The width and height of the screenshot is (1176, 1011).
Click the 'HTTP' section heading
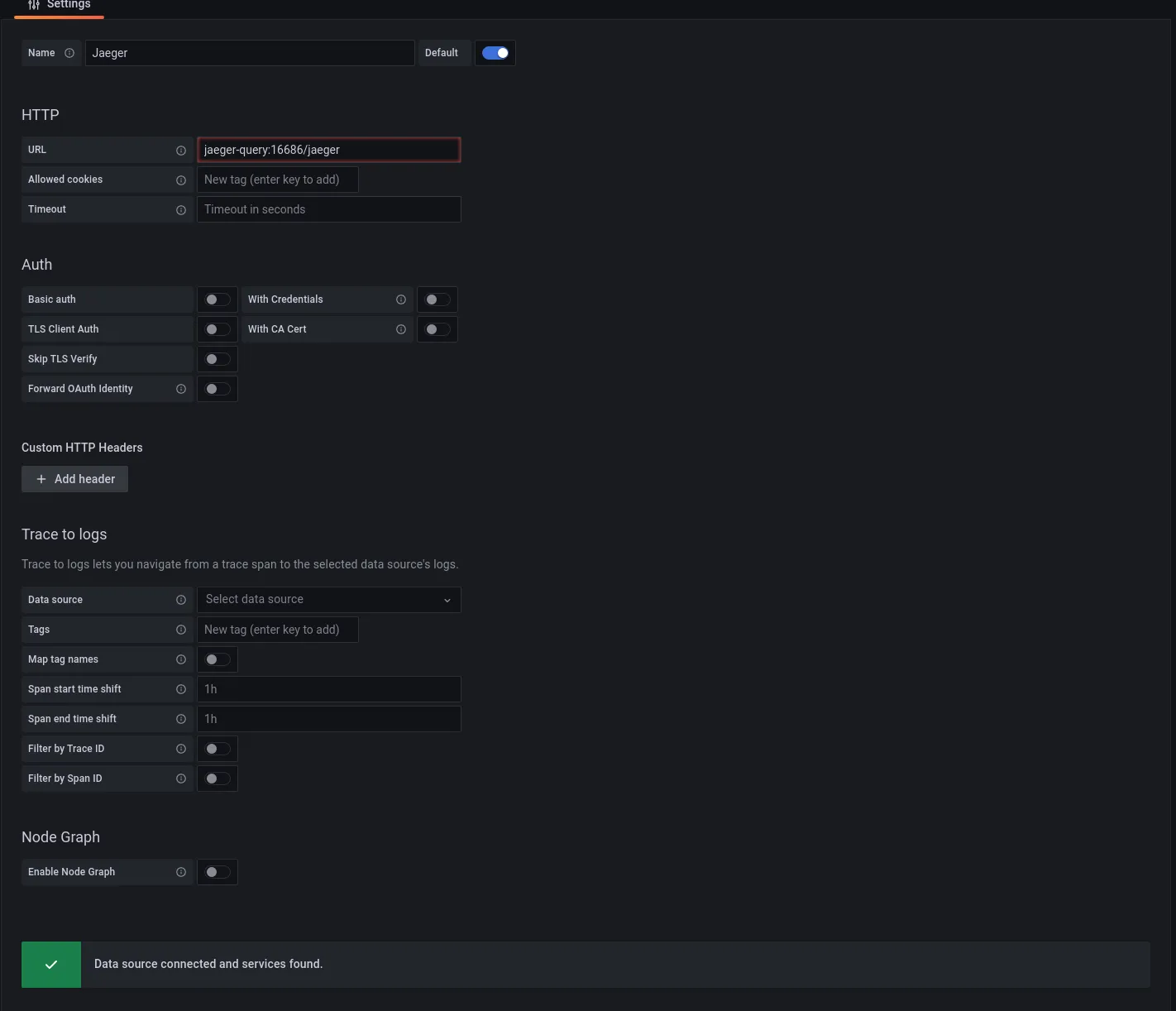point(40,115)
